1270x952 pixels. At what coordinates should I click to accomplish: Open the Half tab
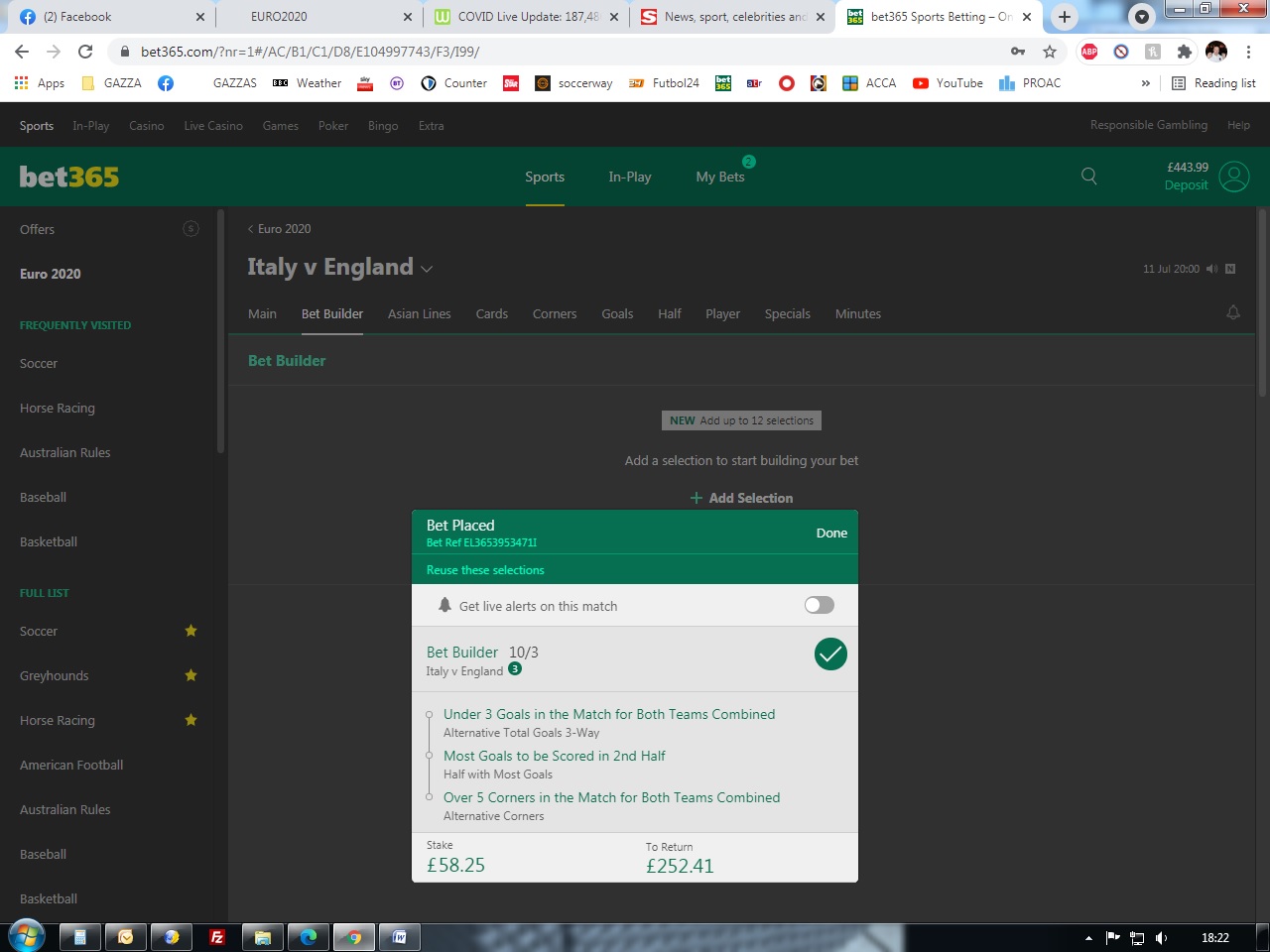coord(670,313)
